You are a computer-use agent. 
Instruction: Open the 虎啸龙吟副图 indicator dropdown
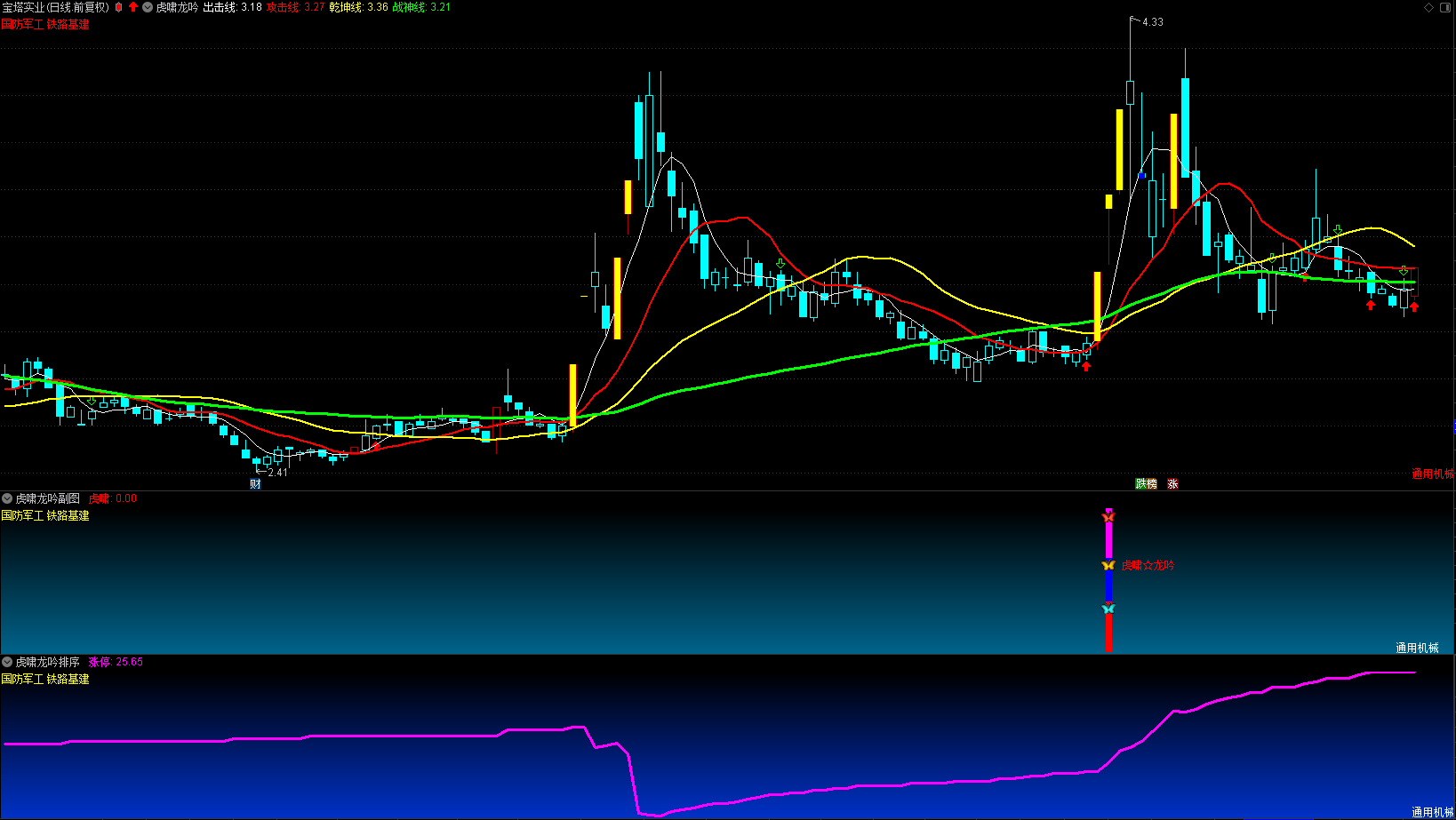point(7,498)
